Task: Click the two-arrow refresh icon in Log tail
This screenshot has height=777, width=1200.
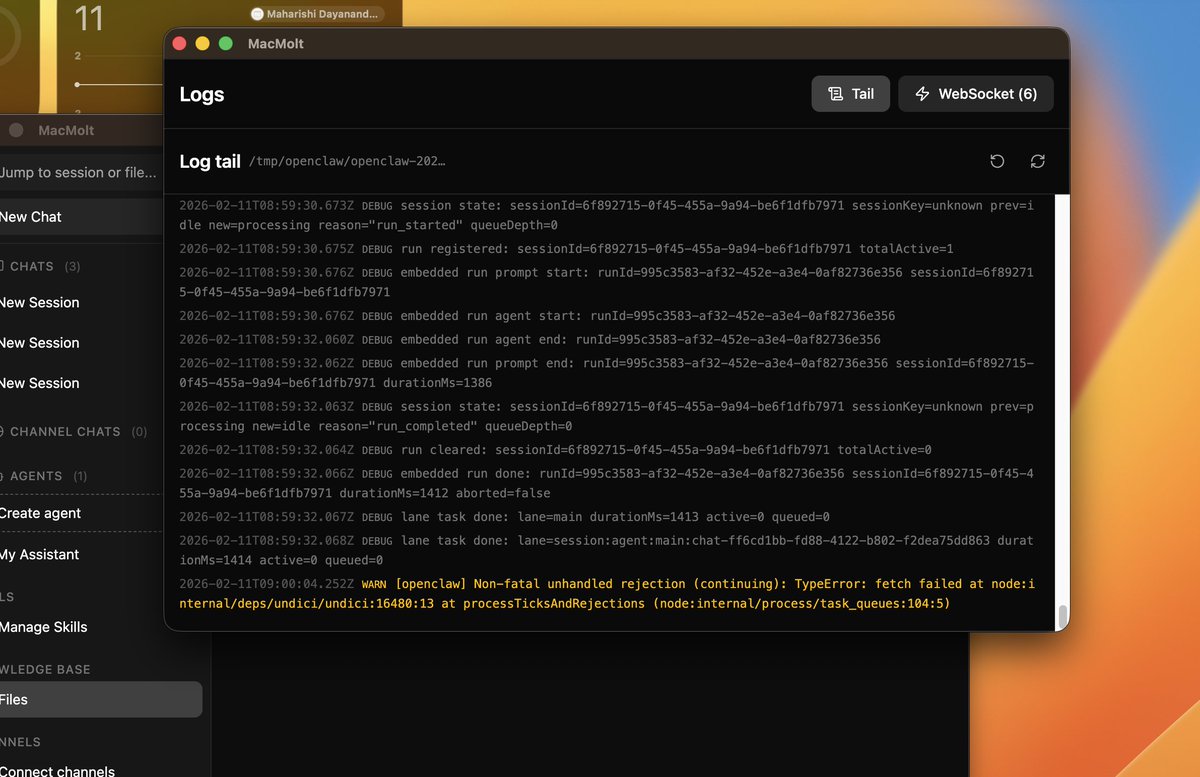Action: coord(1038,161)
